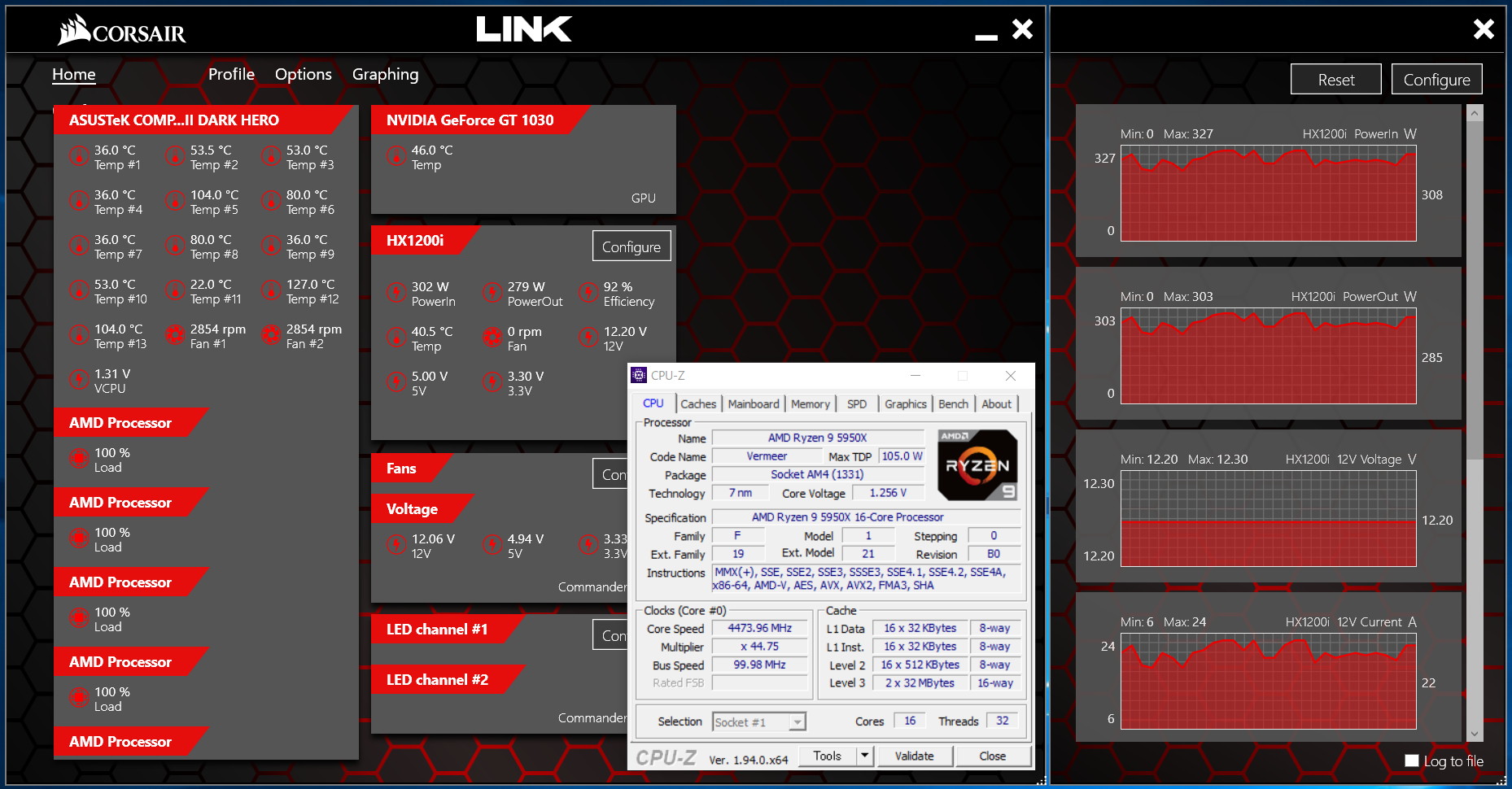Screen dimensions: 1512x789
Task: Click the Temp #5 104.0 °C sensor icon
Action: [x=175, y=201]
